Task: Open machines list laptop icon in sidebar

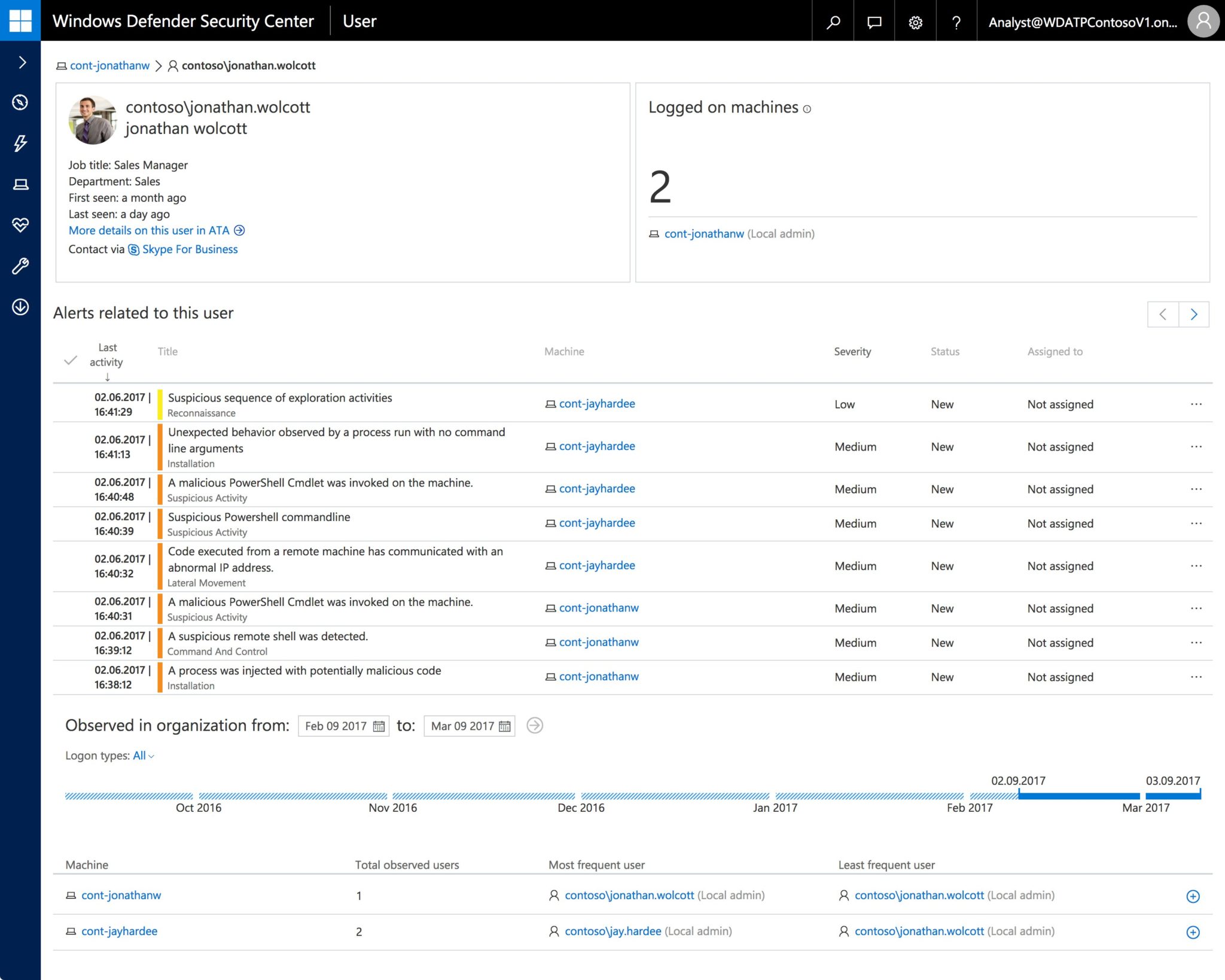Action: 20,184
